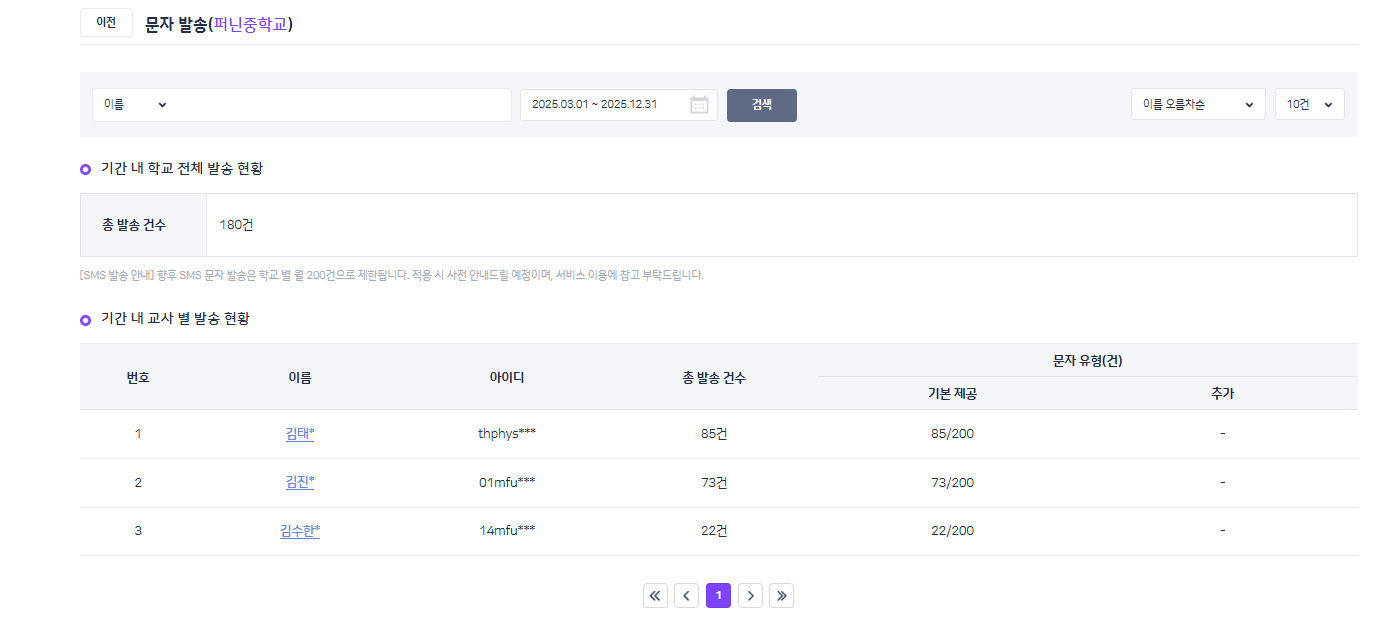
Task: Open the 10건 page size dropdown
Action: (1309, 105)
